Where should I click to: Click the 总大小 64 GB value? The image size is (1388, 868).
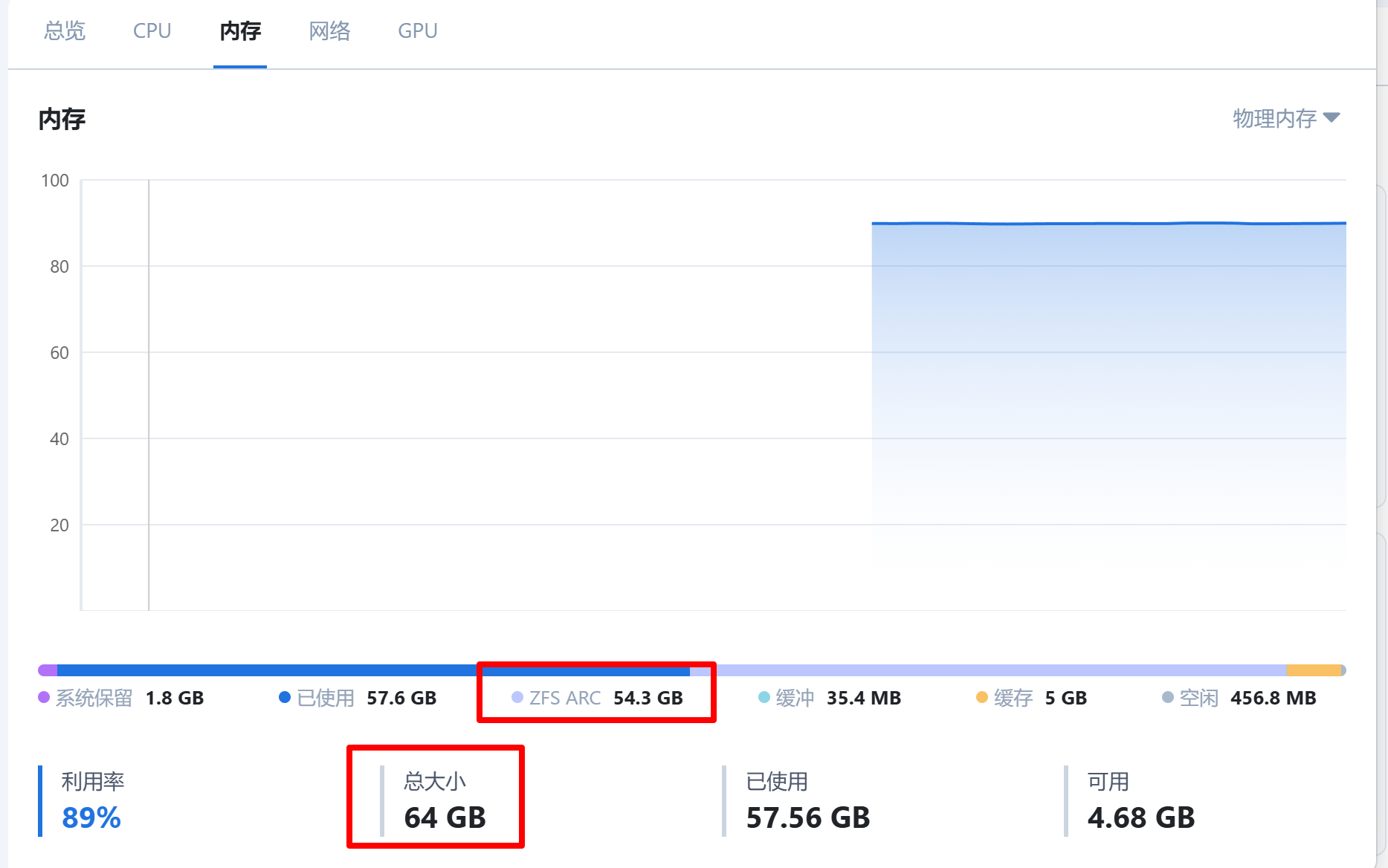pos(445,817)
